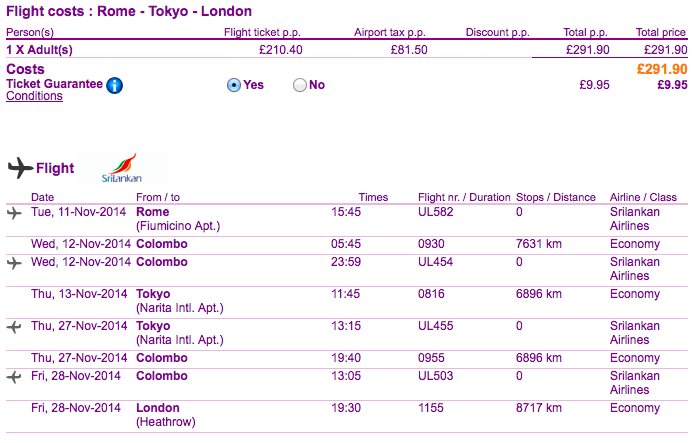Click the Flight costs Rome - Tokyo - London heading
The image size is (697, 443).
129,11
